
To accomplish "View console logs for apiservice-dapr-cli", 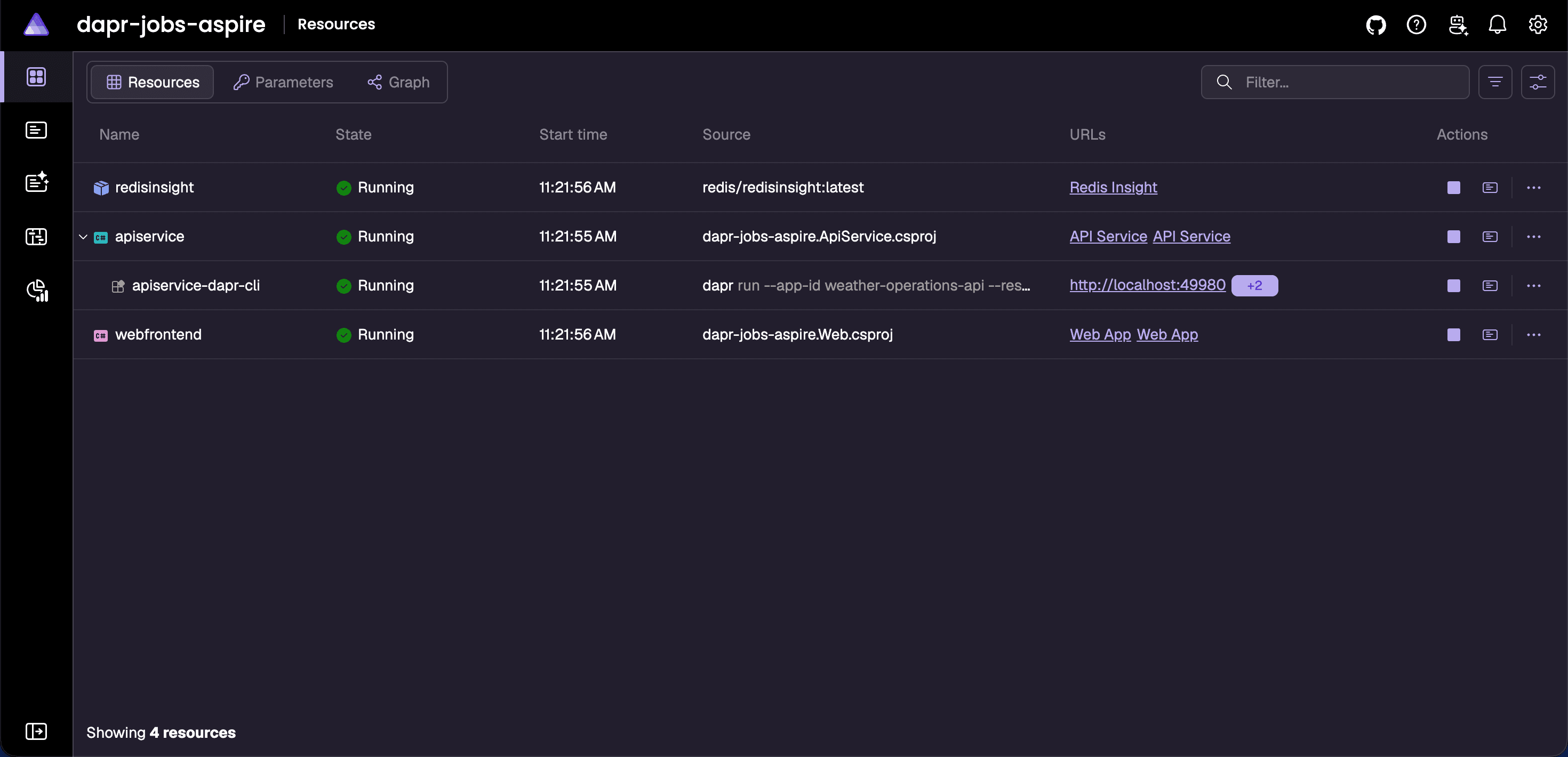I will coord(1490,285).
